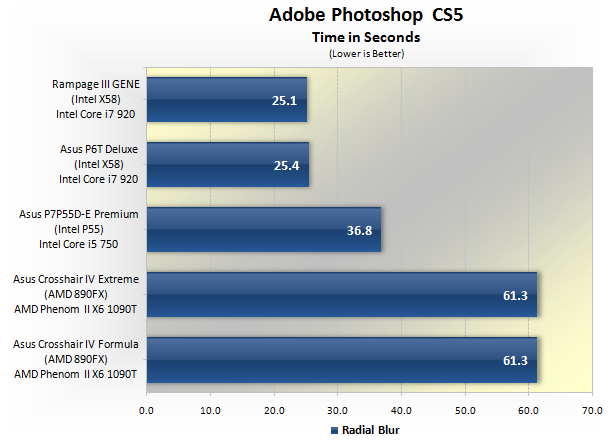
Task: Click the Rampage III GENE category label
Action: 96,99
